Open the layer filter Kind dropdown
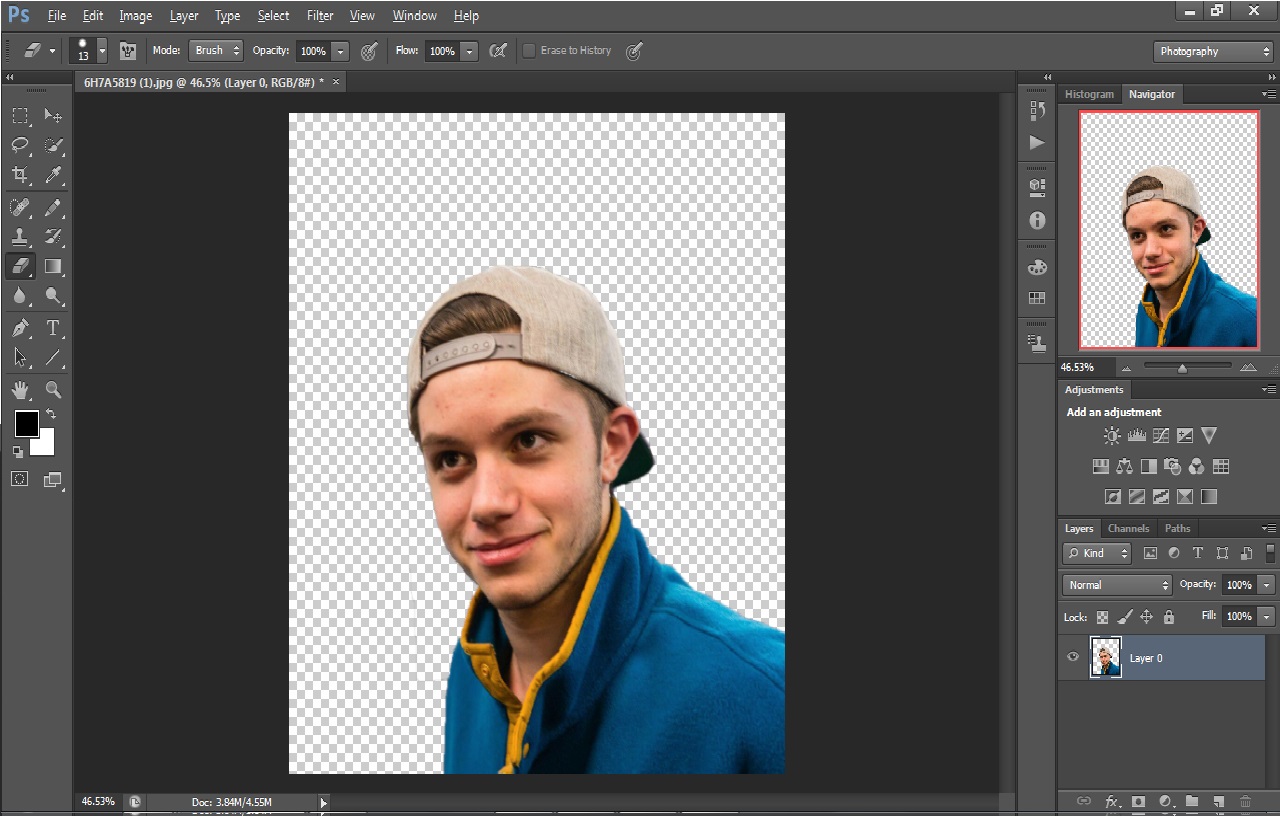The height and width of the screenshot is (816, 1280). pyautogui.click(x=1097, y=553)
